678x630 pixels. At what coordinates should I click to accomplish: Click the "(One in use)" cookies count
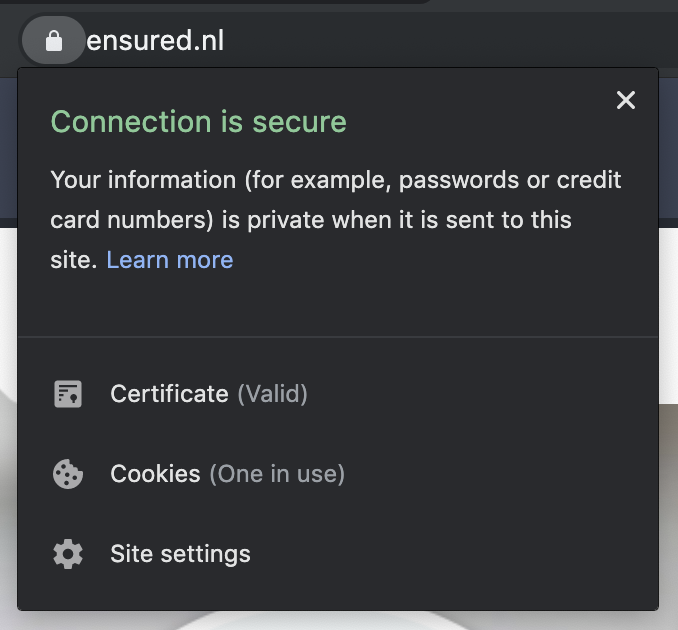(x=277, y=474)
